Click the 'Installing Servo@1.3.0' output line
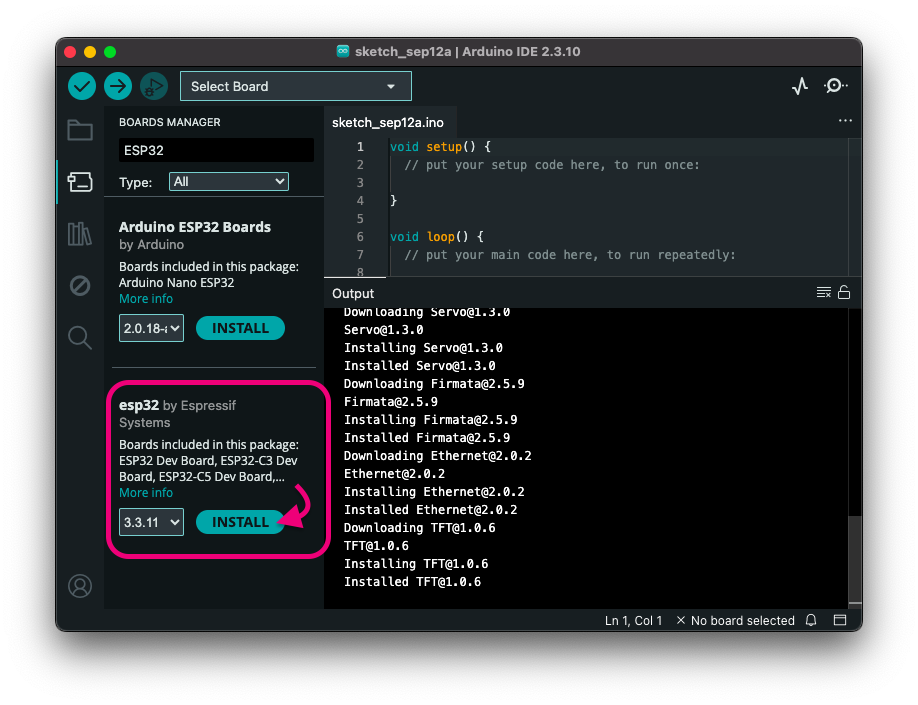 pyautogui.click(x=423, y=347)
